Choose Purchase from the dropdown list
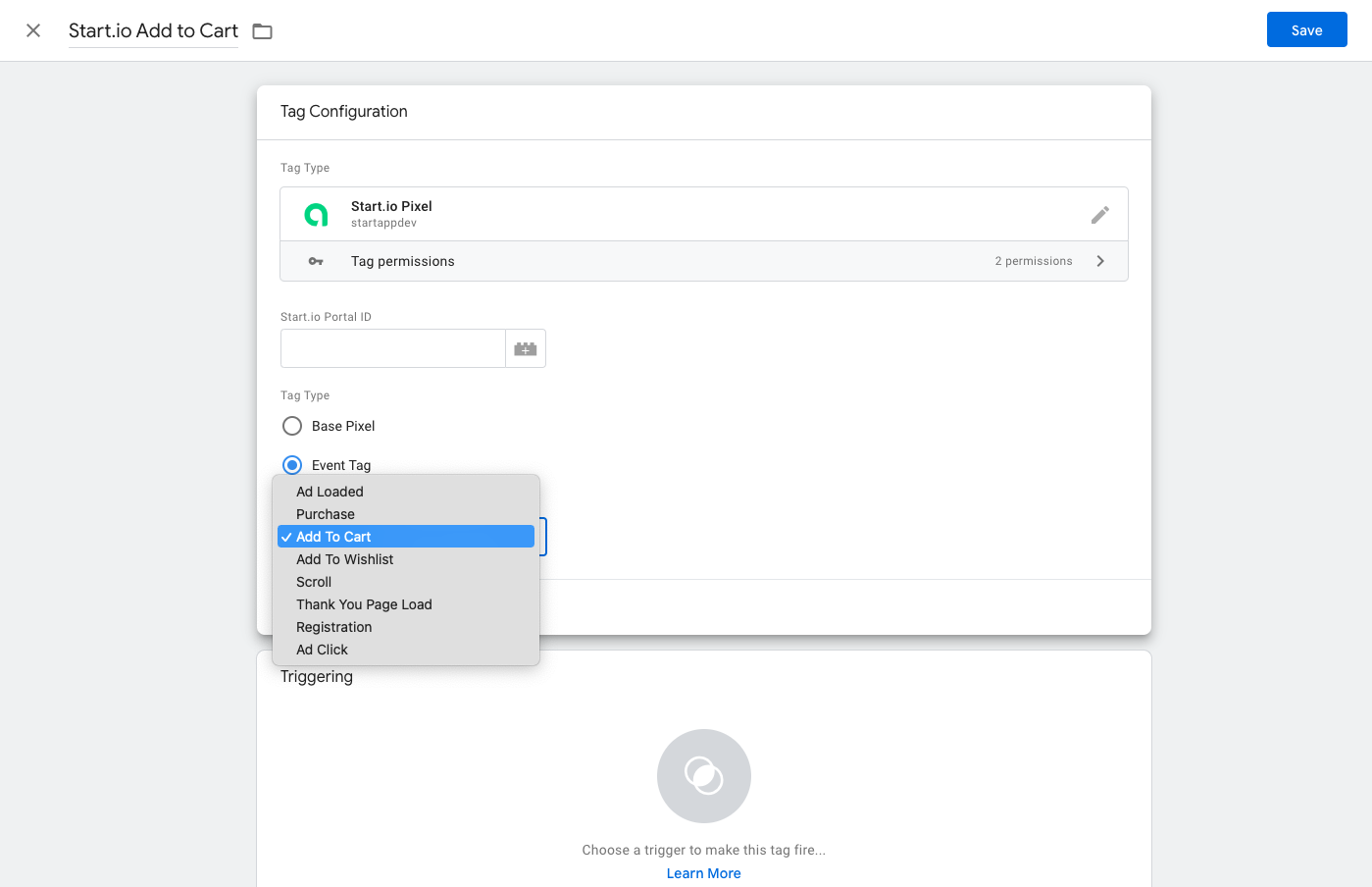Viewport: 1372px width, 887px height. [x=406, y=514]
